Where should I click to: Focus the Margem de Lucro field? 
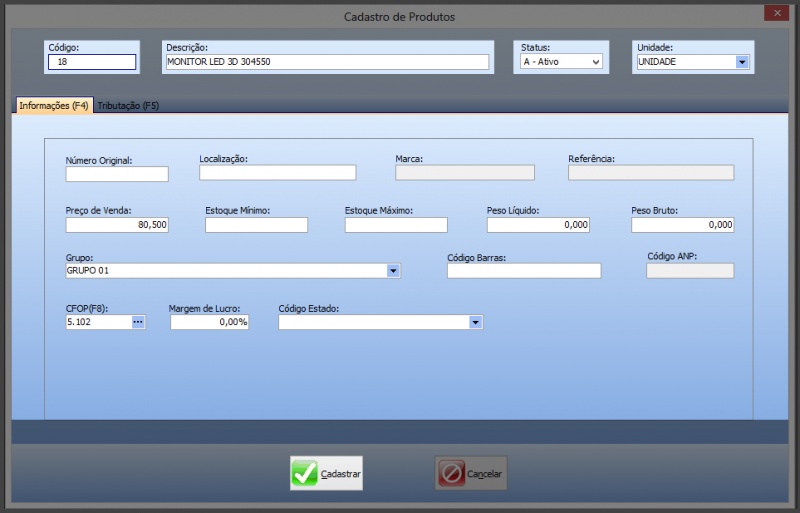pyautogui.click(x=209, y=322)
